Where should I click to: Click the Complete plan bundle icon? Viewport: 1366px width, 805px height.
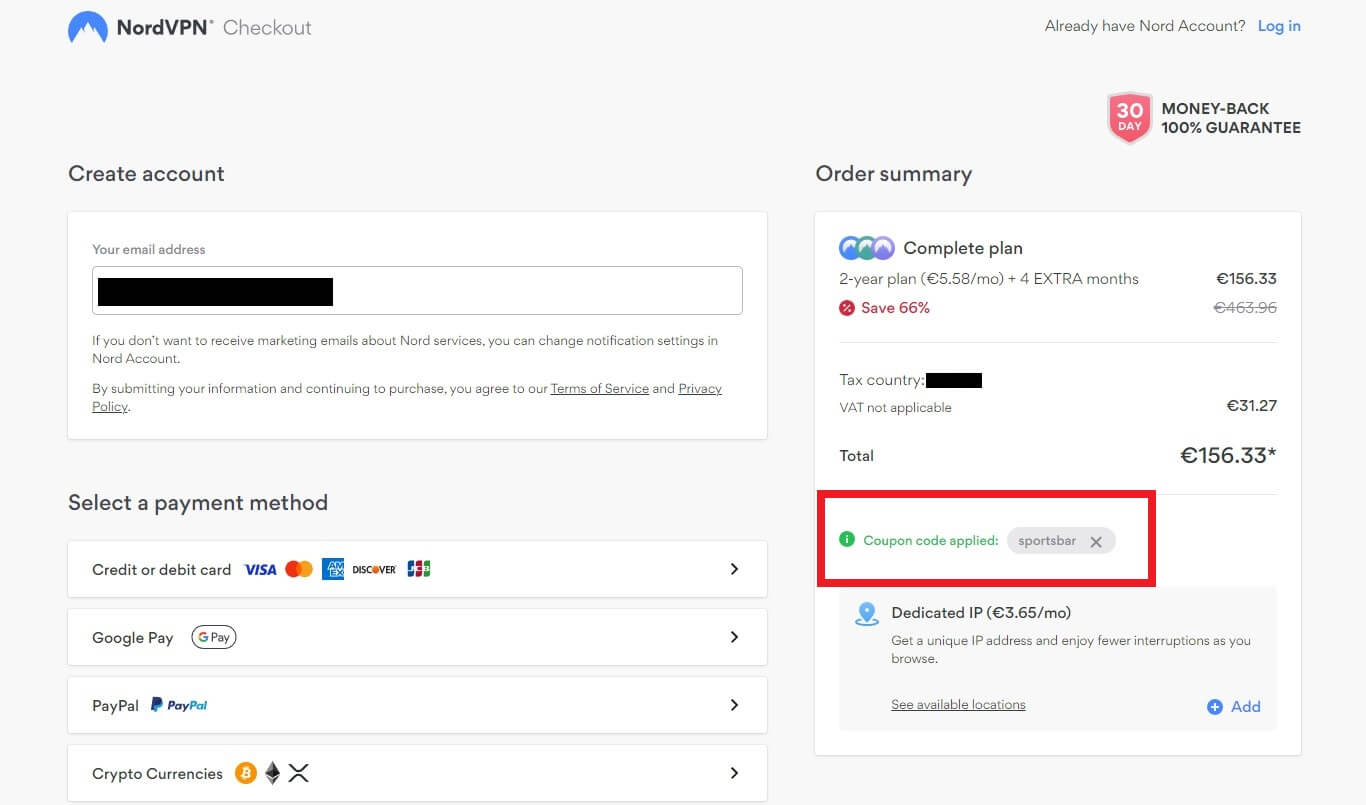[867, 248]
